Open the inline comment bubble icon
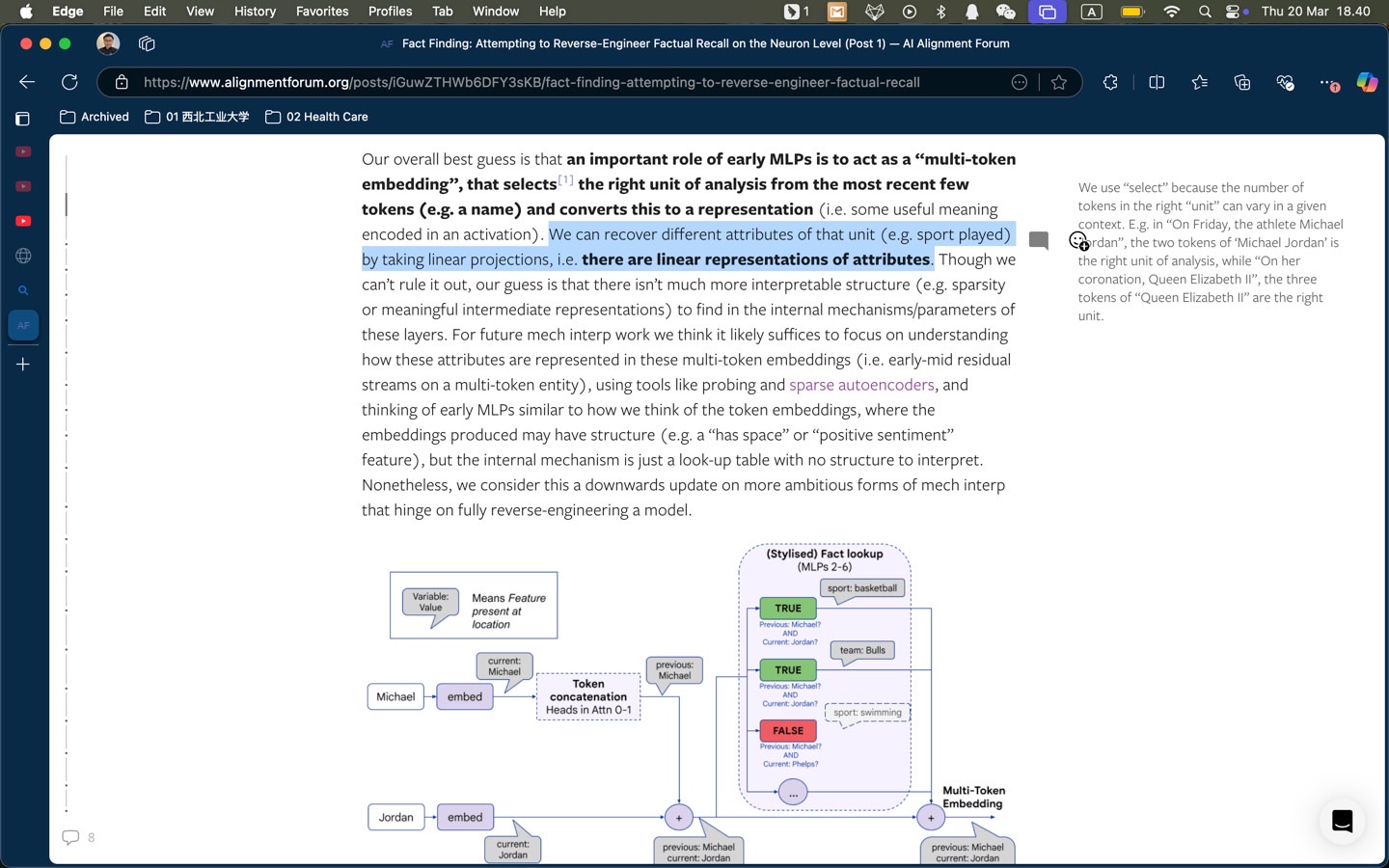1389x868 pixels. [x=1039, y=240]
